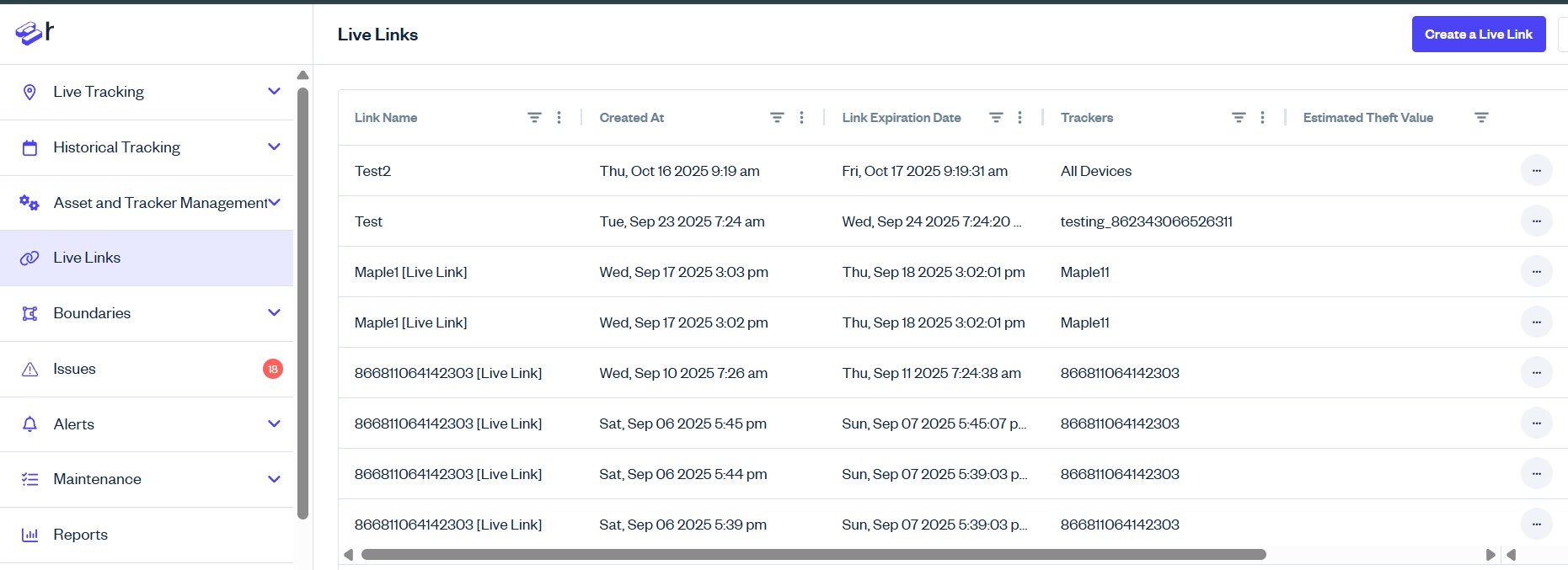Click the app logo in top left
The width and height of the screenshot is (1568, 570).
(35, 33)
